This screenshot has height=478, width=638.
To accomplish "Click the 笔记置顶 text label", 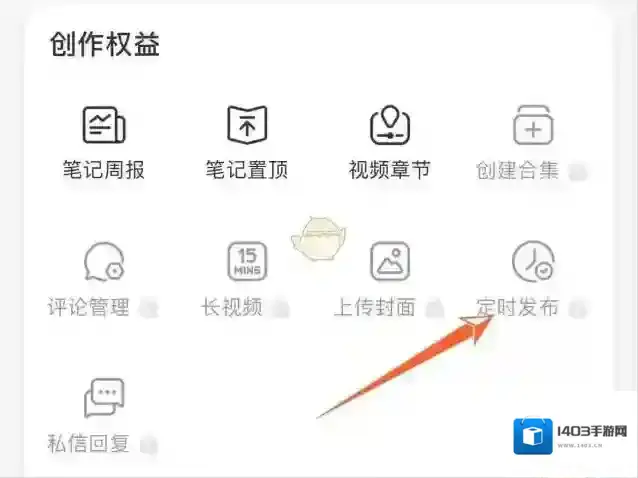I will [x=247, y=170].
